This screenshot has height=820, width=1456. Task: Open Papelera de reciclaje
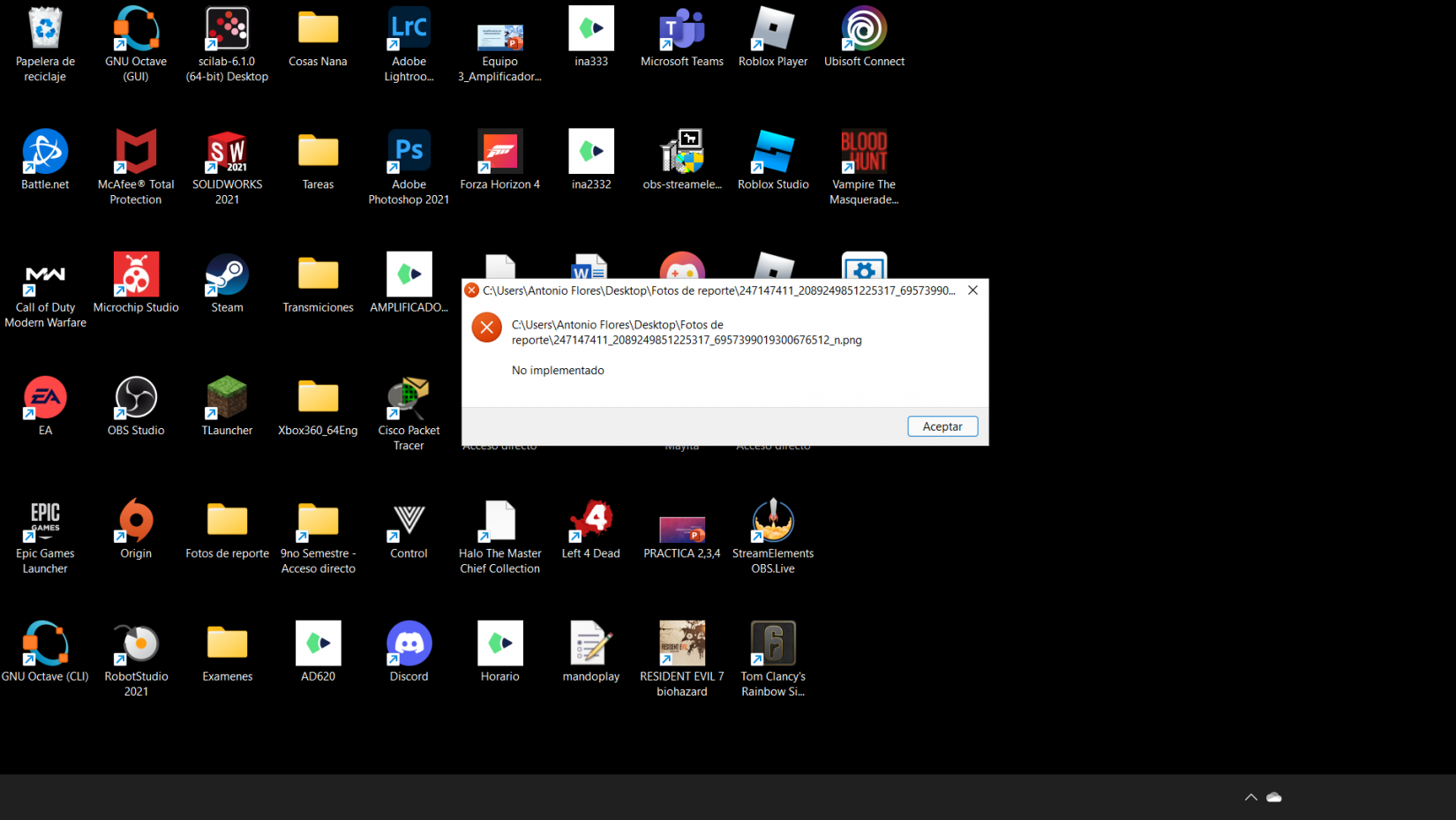[45, 44]
